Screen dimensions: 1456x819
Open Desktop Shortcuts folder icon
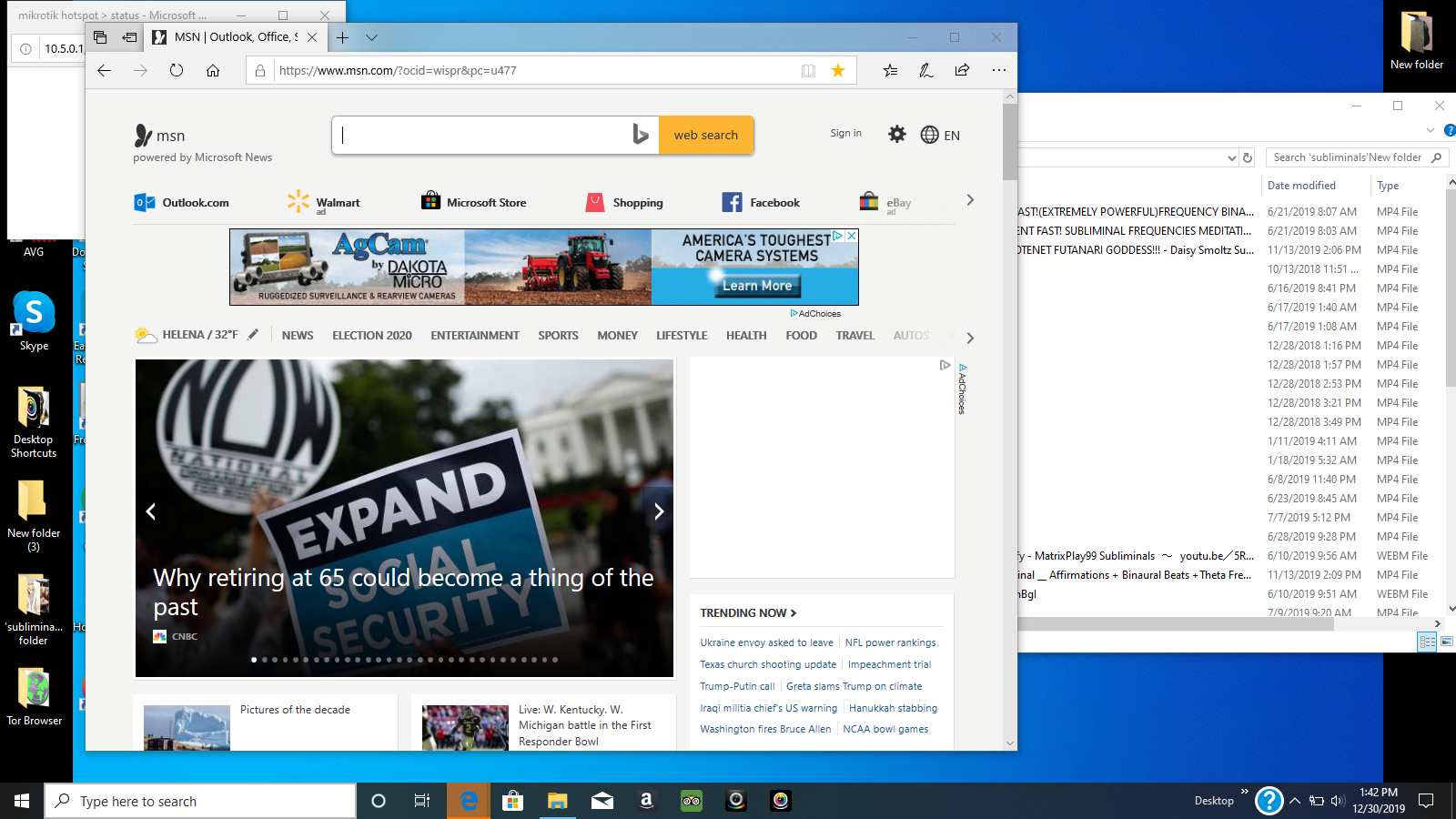click(x=34, y=421)
